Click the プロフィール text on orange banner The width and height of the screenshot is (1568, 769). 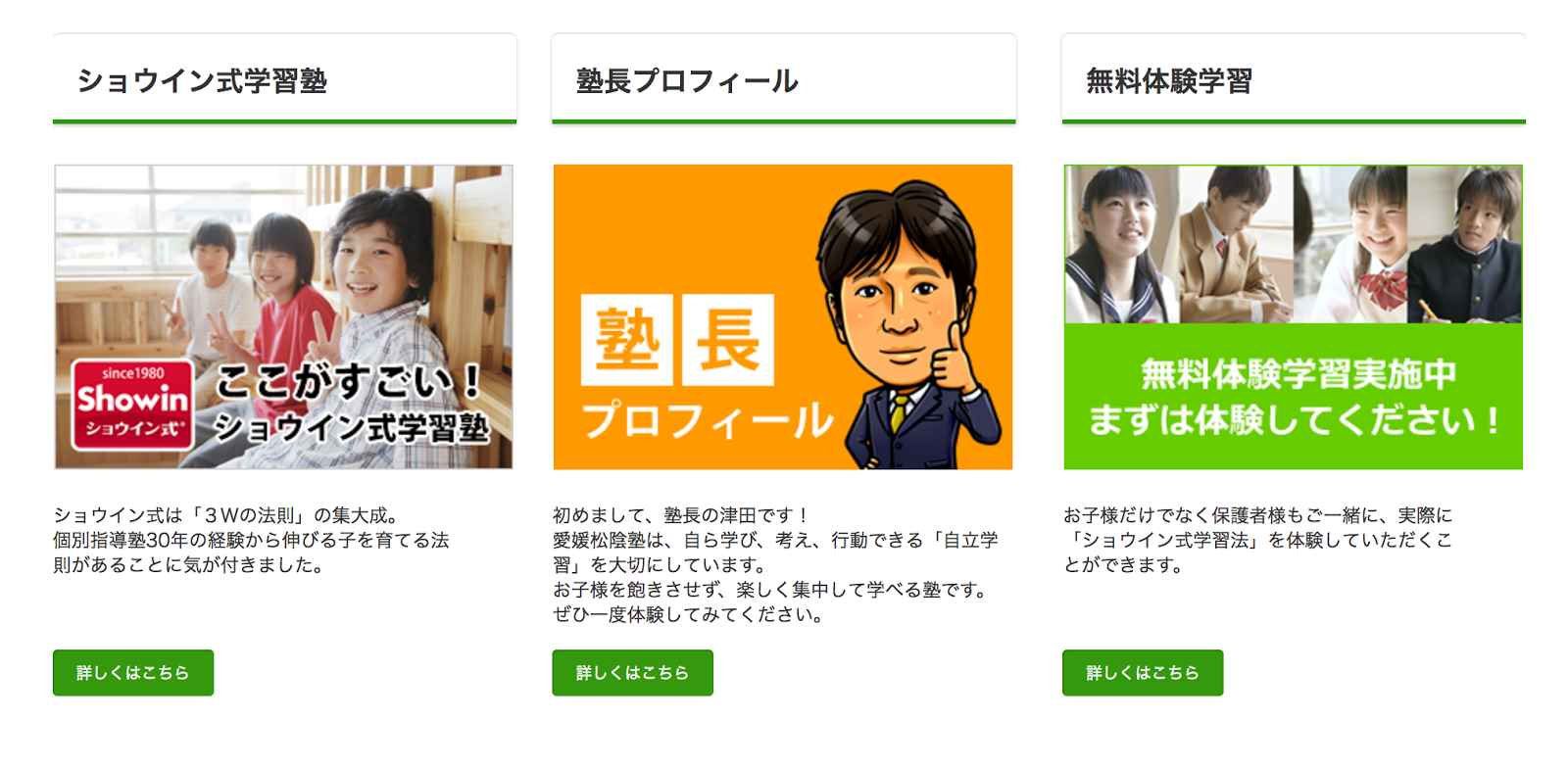[708, 421]
